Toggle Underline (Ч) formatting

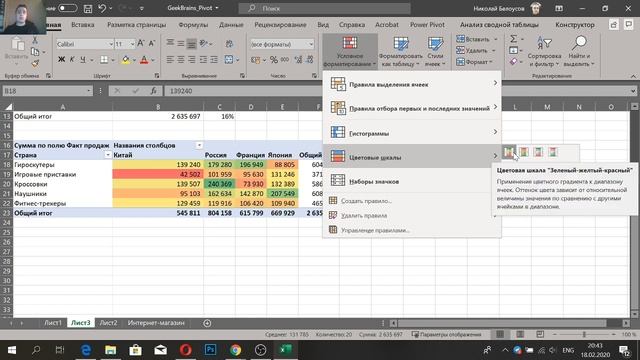(x=83, y=60)
